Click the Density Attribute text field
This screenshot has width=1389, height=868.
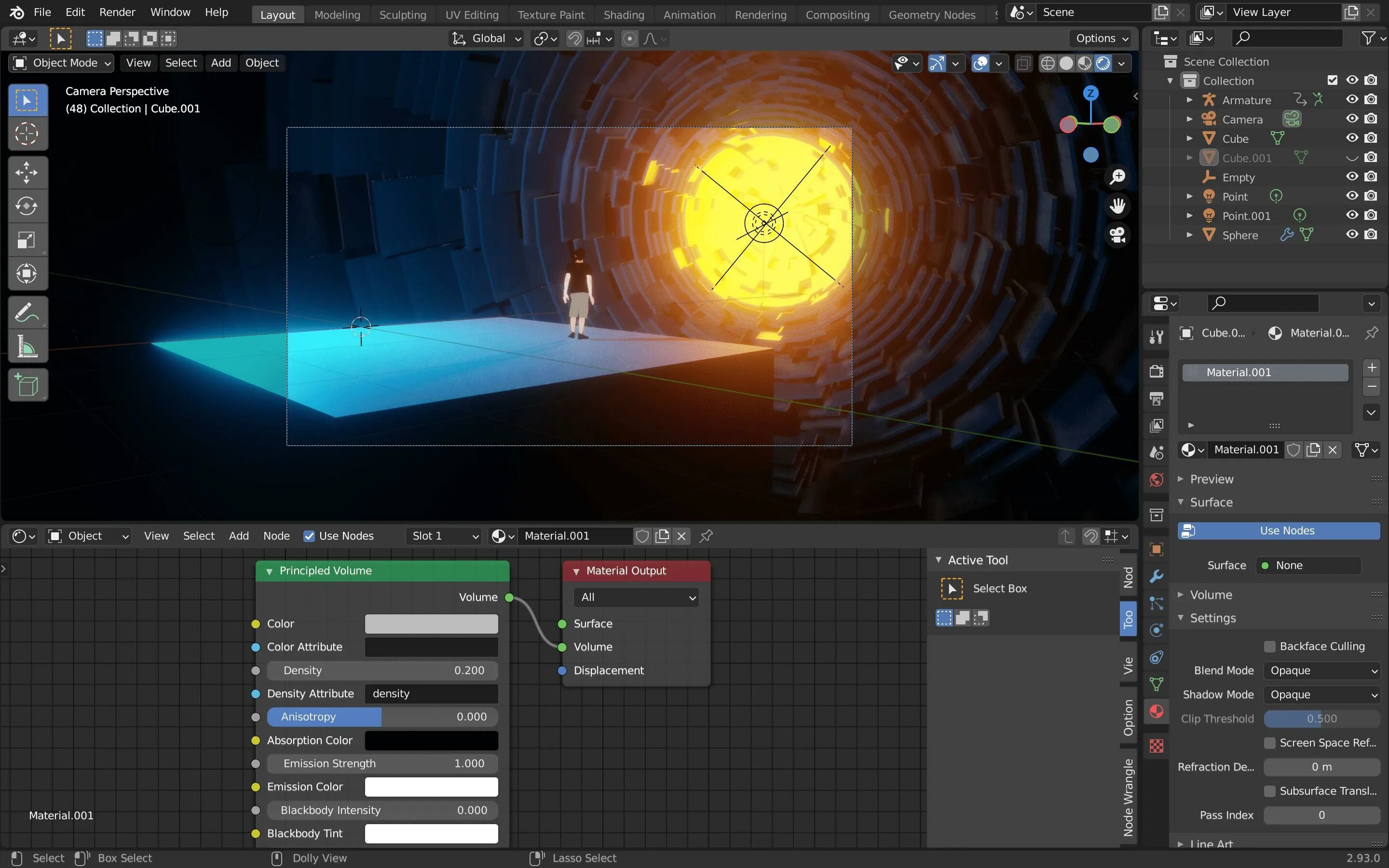431,693
